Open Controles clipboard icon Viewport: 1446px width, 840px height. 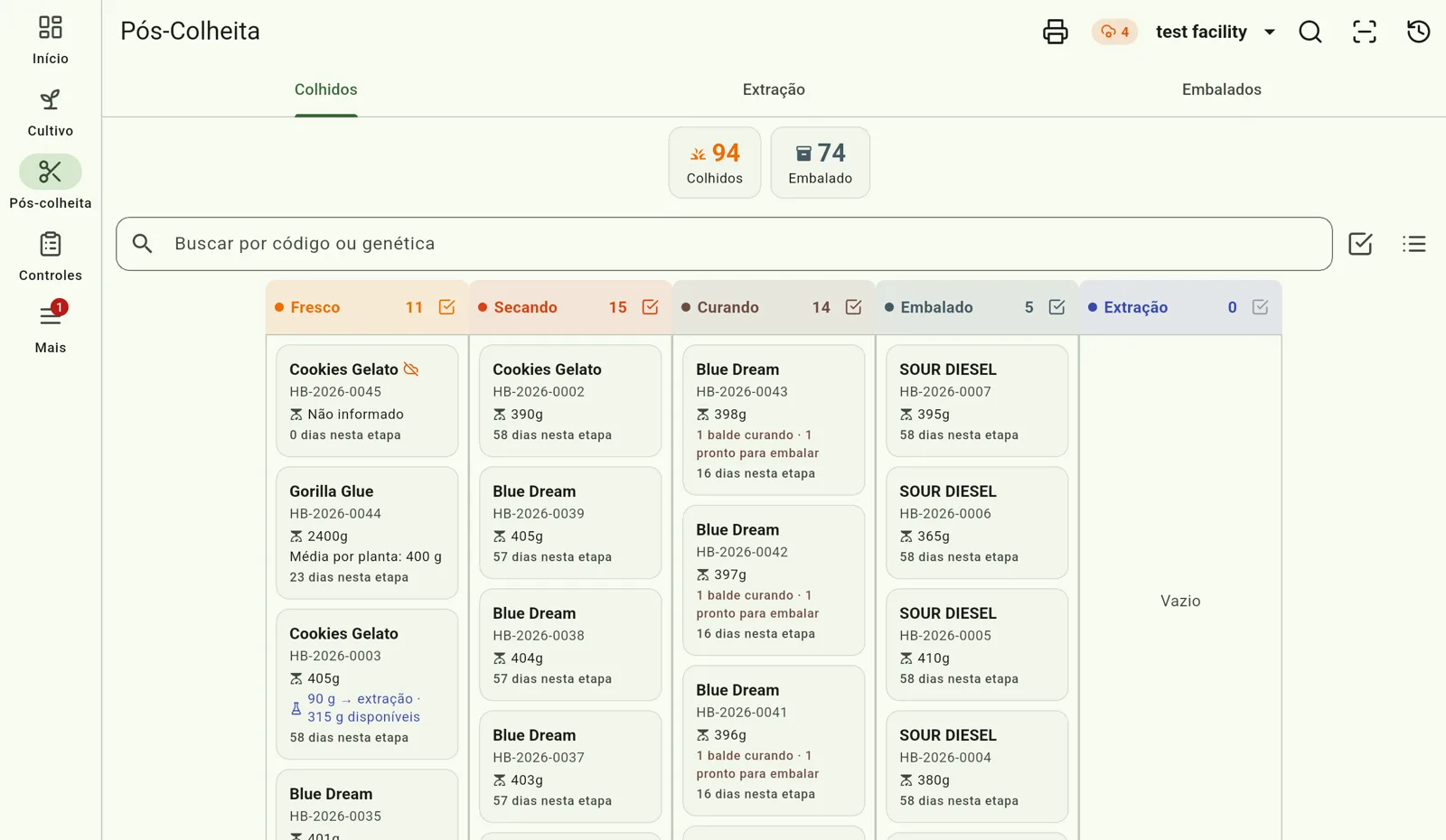point(51,244)
